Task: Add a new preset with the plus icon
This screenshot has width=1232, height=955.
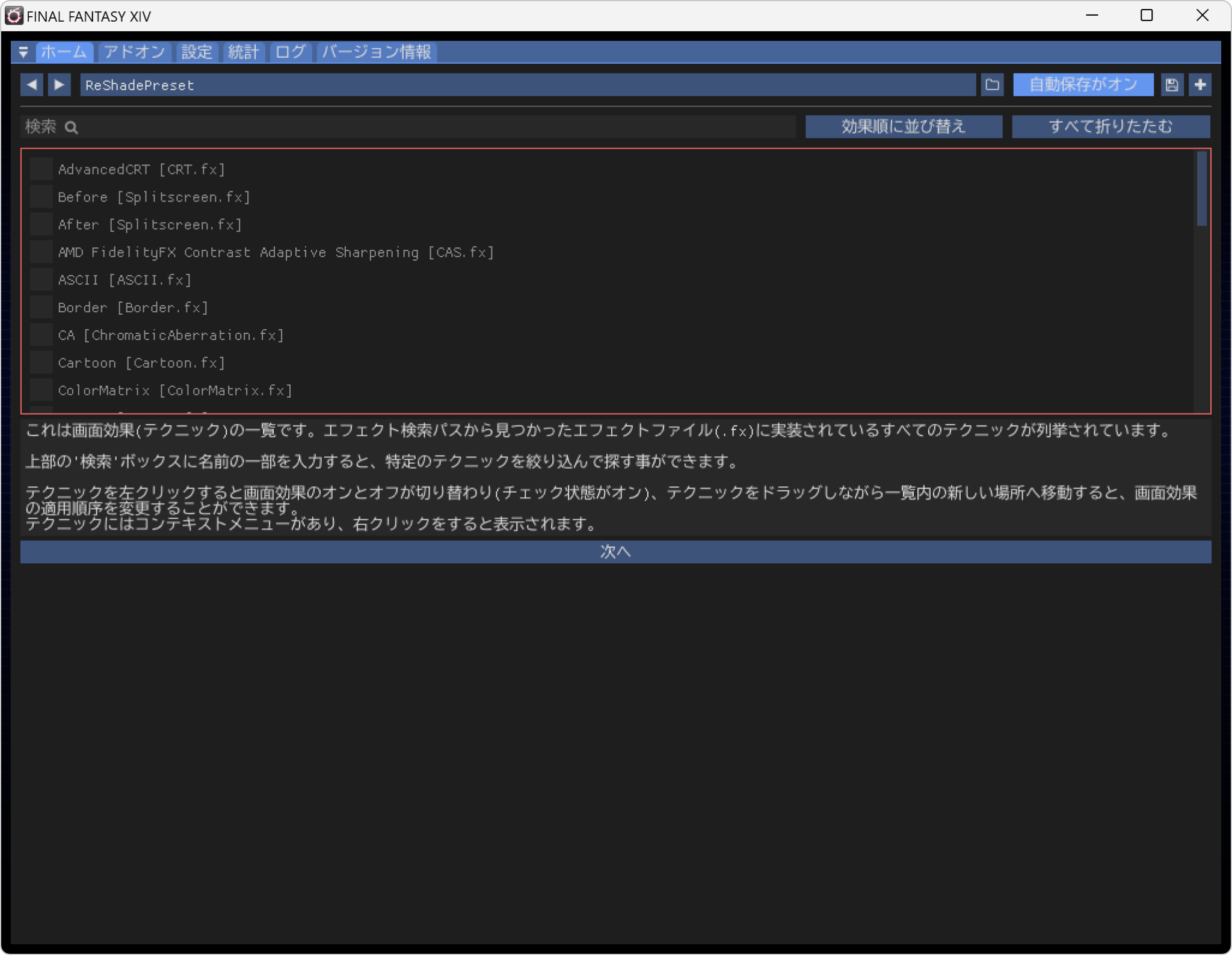Action: (x=1201, y=84)
